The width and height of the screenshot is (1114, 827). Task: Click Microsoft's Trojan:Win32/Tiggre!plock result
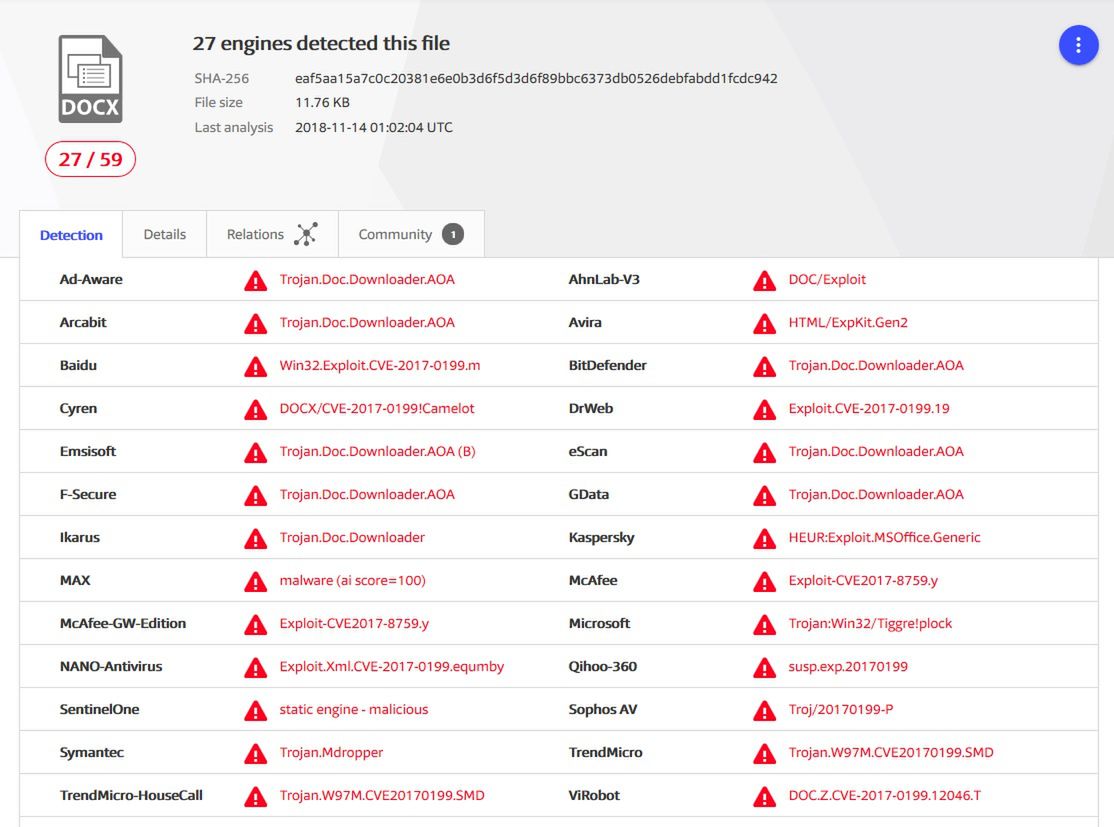(870, 623)
